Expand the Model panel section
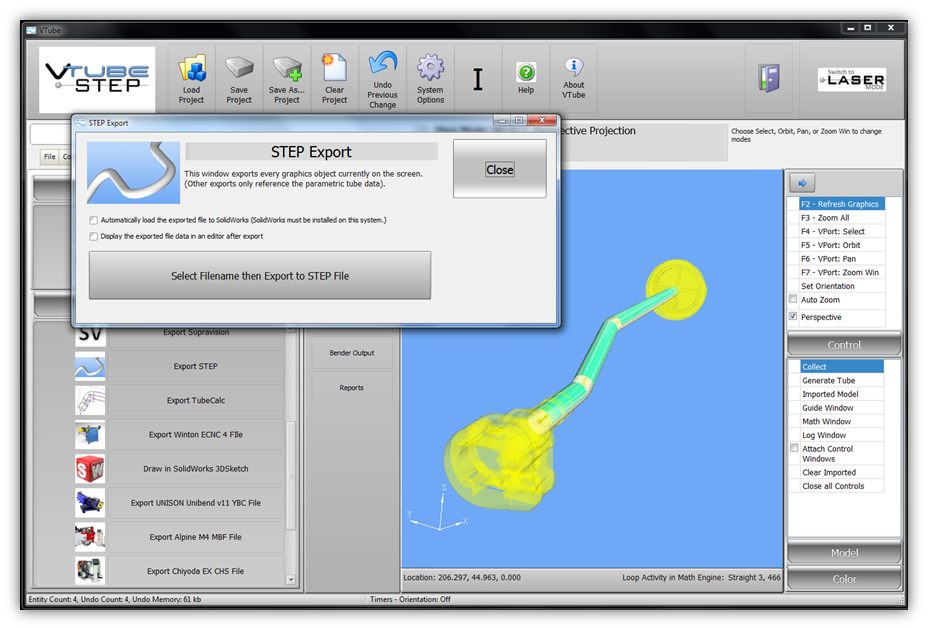 (x=844, y=553)
